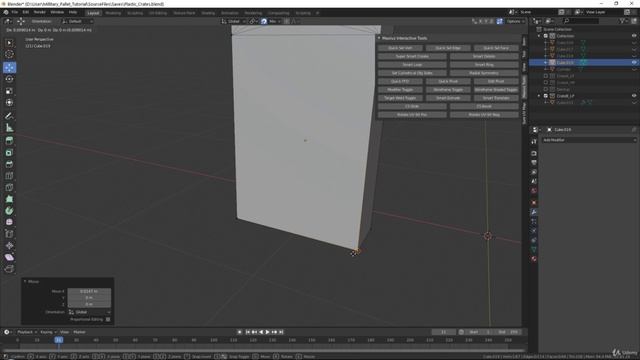Open Orientation Global dropdown in Move panel
This screenshot has height=360, width=640.
pos(89,312)
